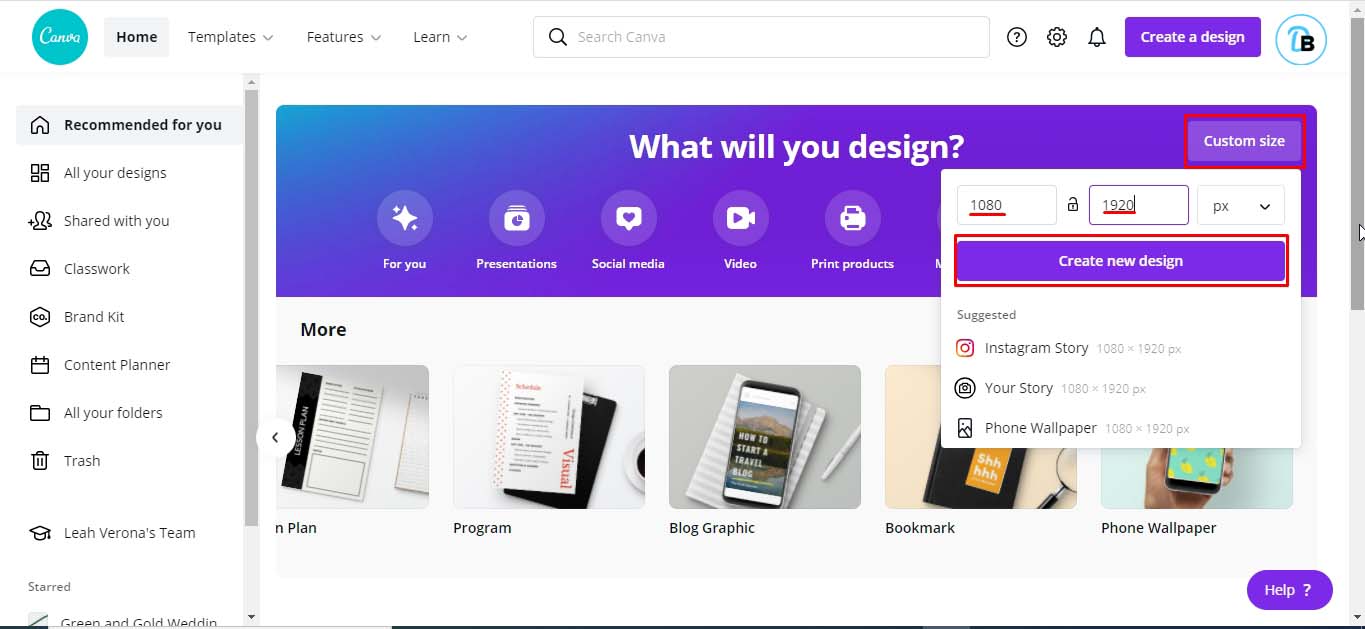Image resolution: width=1365 pixels, height=629 pixels.
Task: Select the Presentations category icon
Action: pyautogui.click(x=517, y=218)
